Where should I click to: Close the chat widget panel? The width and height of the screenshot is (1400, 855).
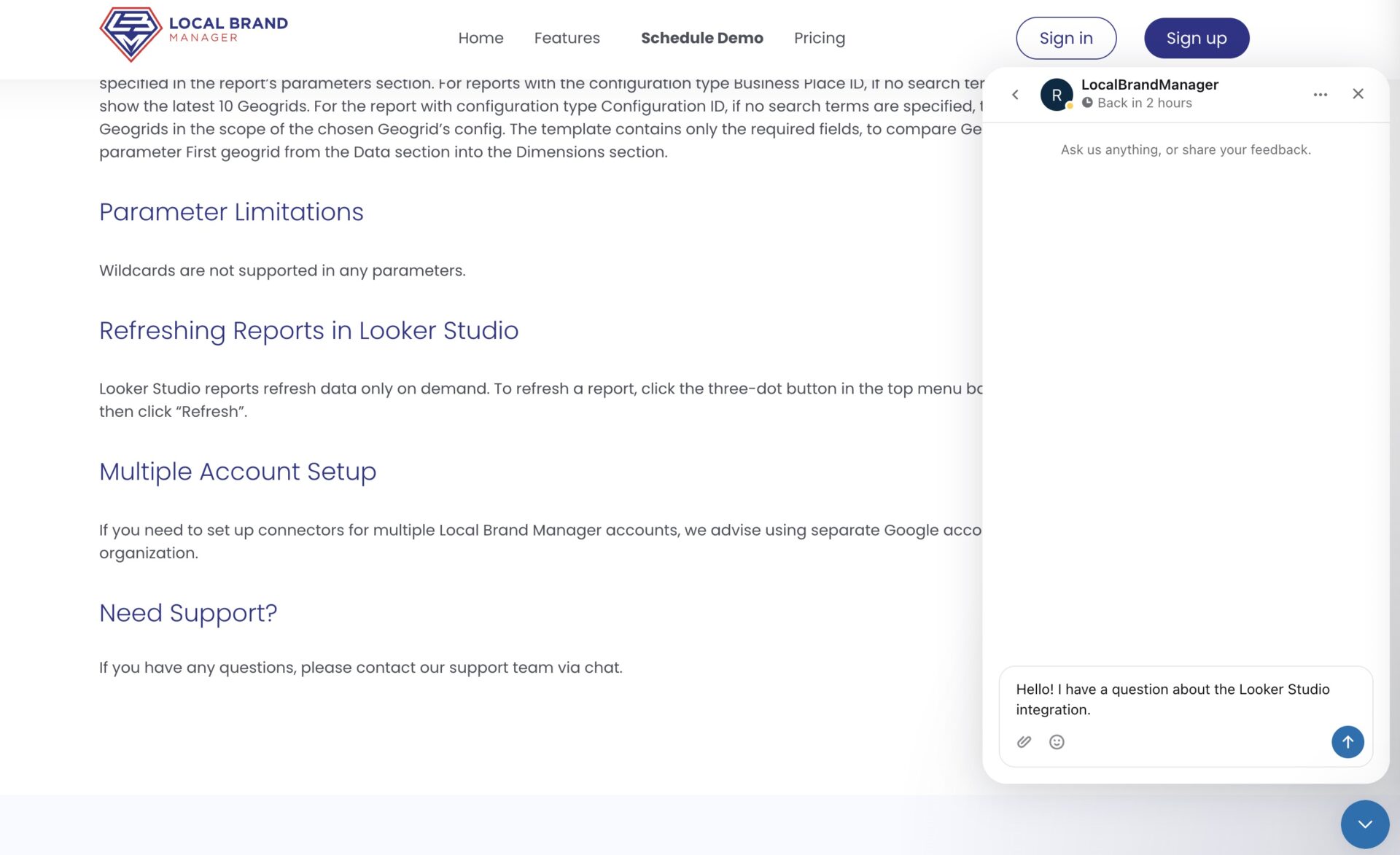pyautogui.click(x=1358, y=94)
